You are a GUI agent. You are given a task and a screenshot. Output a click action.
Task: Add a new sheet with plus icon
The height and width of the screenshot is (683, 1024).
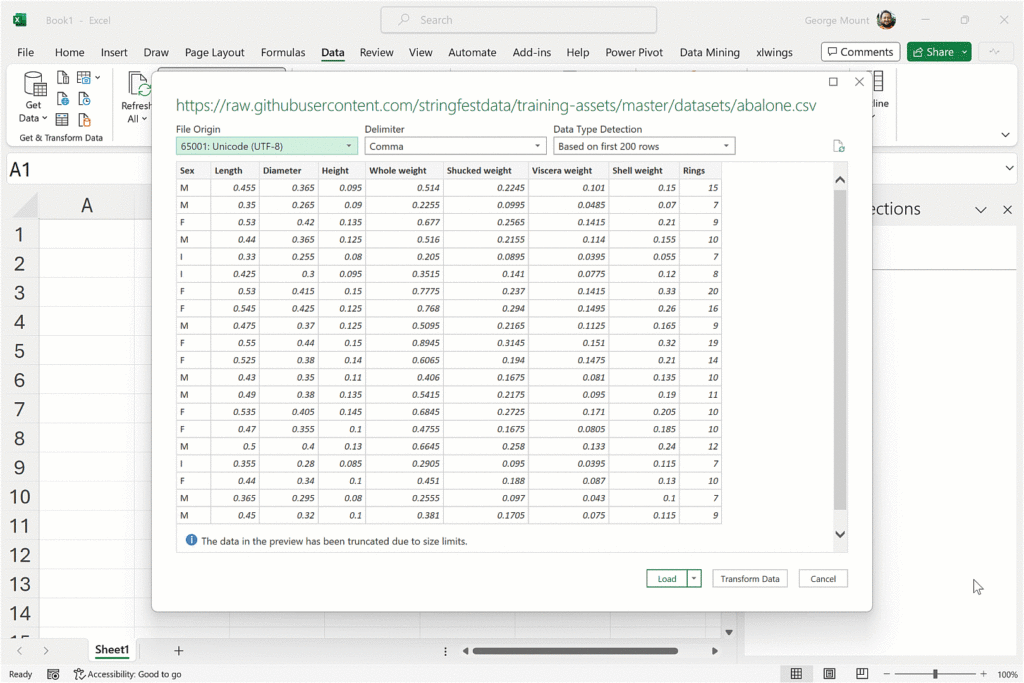tap(179, 651)
